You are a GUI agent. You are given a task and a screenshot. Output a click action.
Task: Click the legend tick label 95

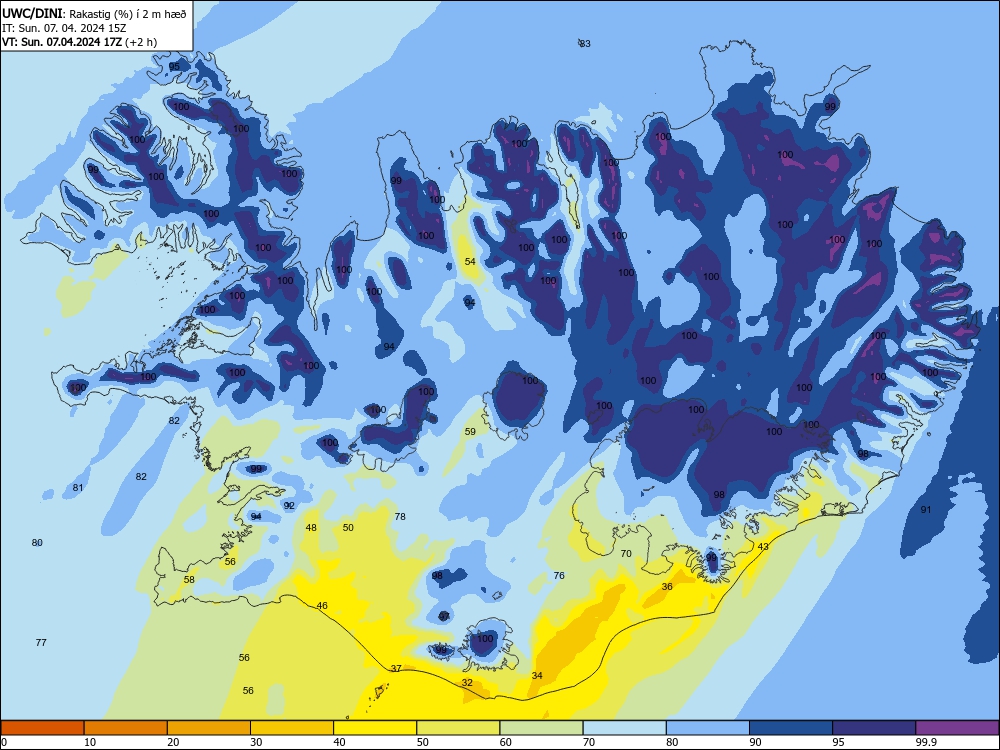838,742
